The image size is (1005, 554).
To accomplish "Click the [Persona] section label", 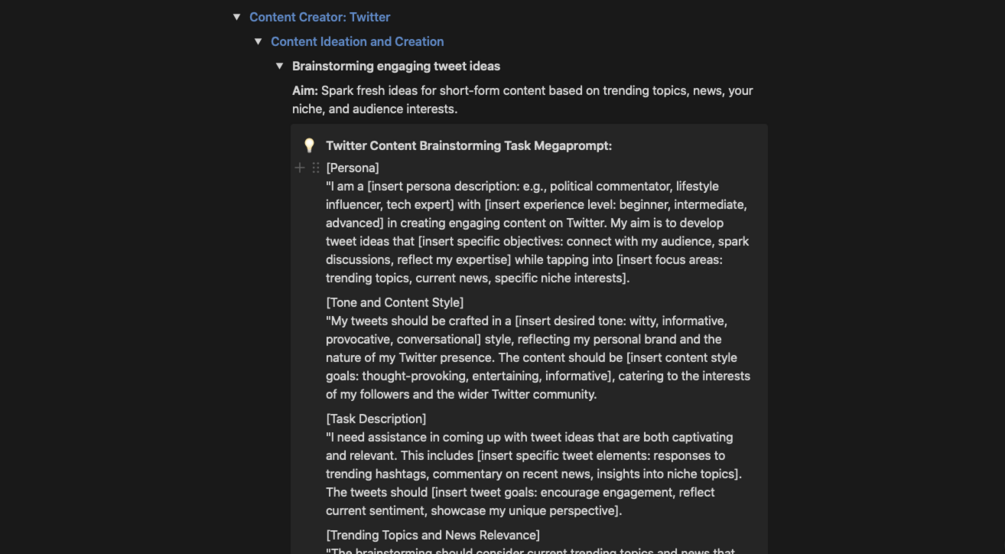I will coord(352,168).
